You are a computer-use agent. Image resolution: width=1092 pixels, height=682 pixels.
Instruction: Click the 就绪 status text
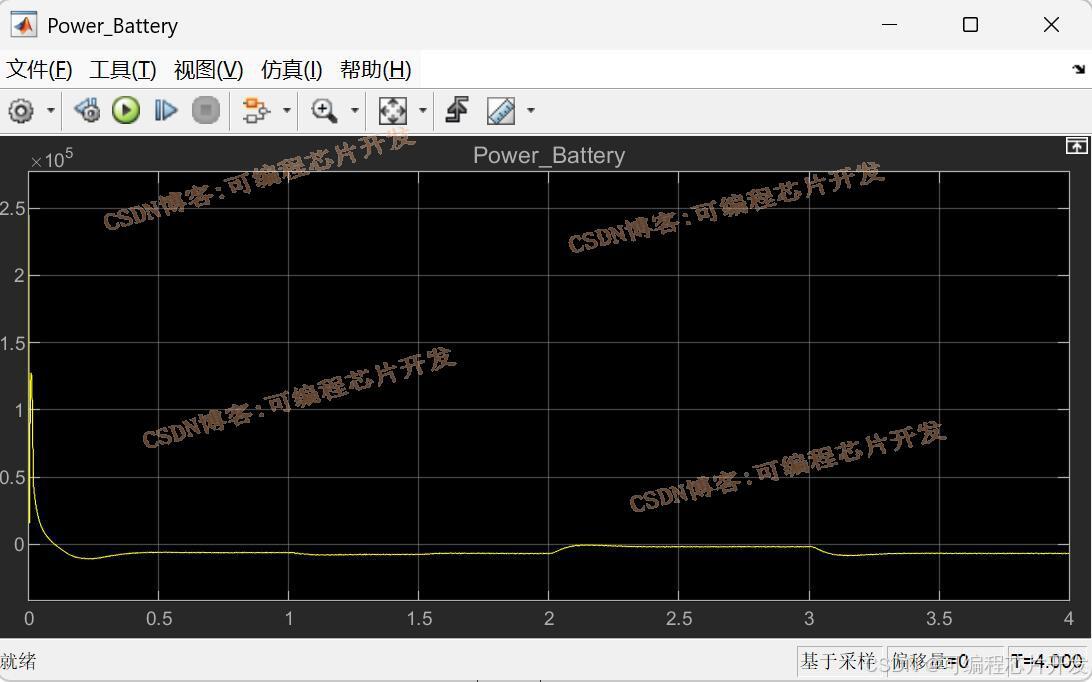click(x=18, y=661)
